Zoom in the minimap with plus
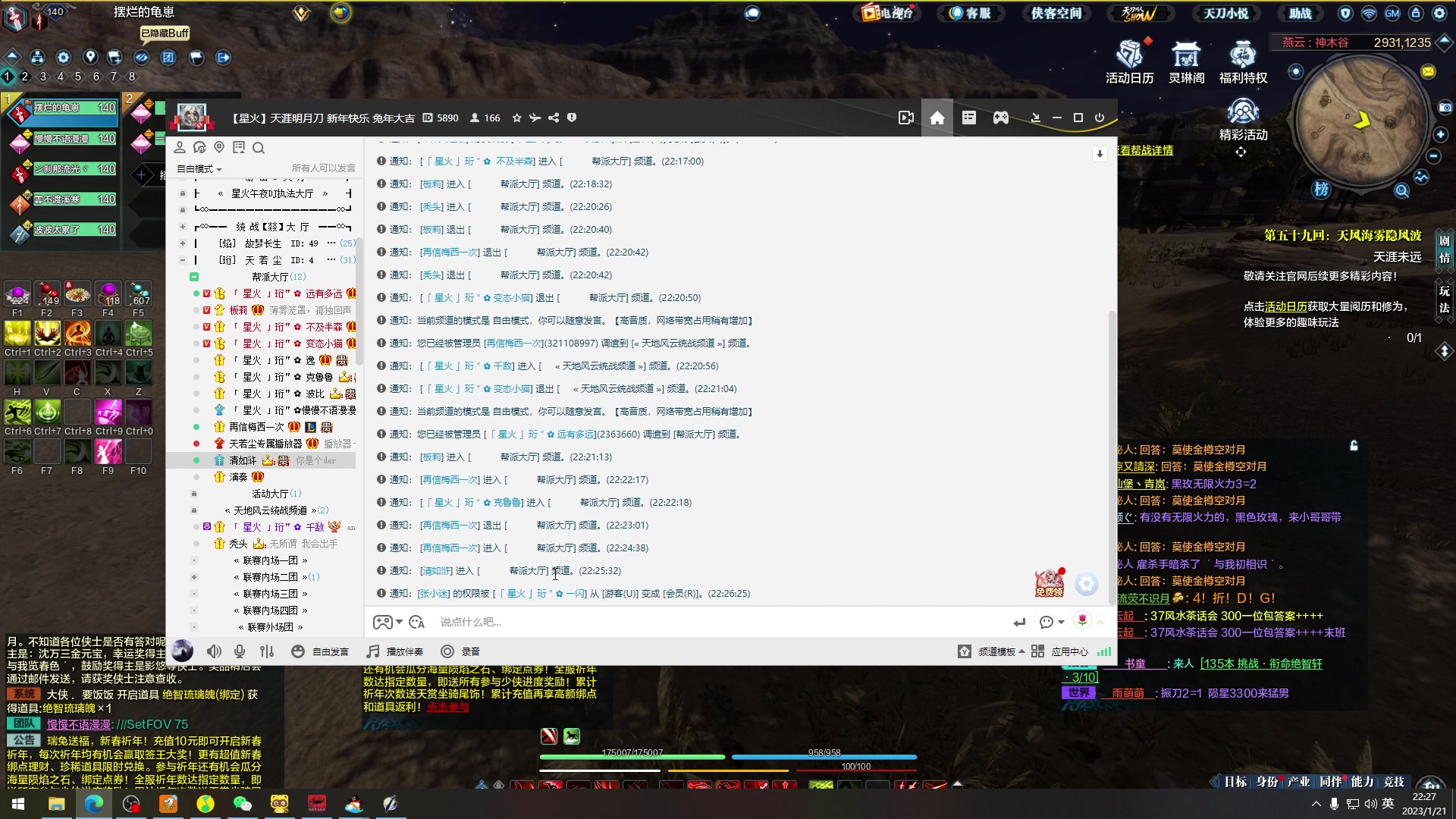 coord(1441,134)
